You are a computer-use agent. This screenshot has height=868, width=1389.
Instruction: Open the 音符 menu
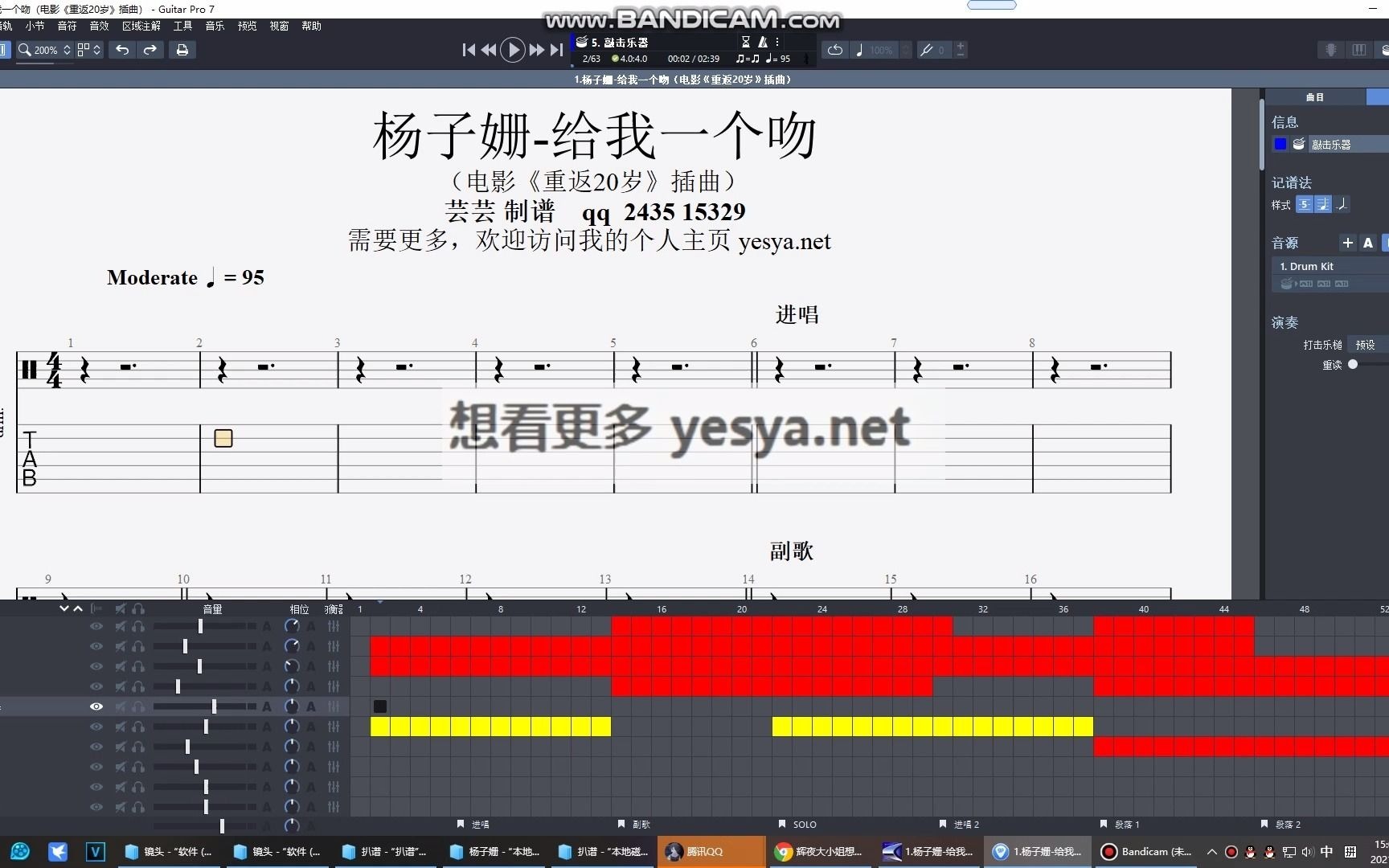click(67, 26)
